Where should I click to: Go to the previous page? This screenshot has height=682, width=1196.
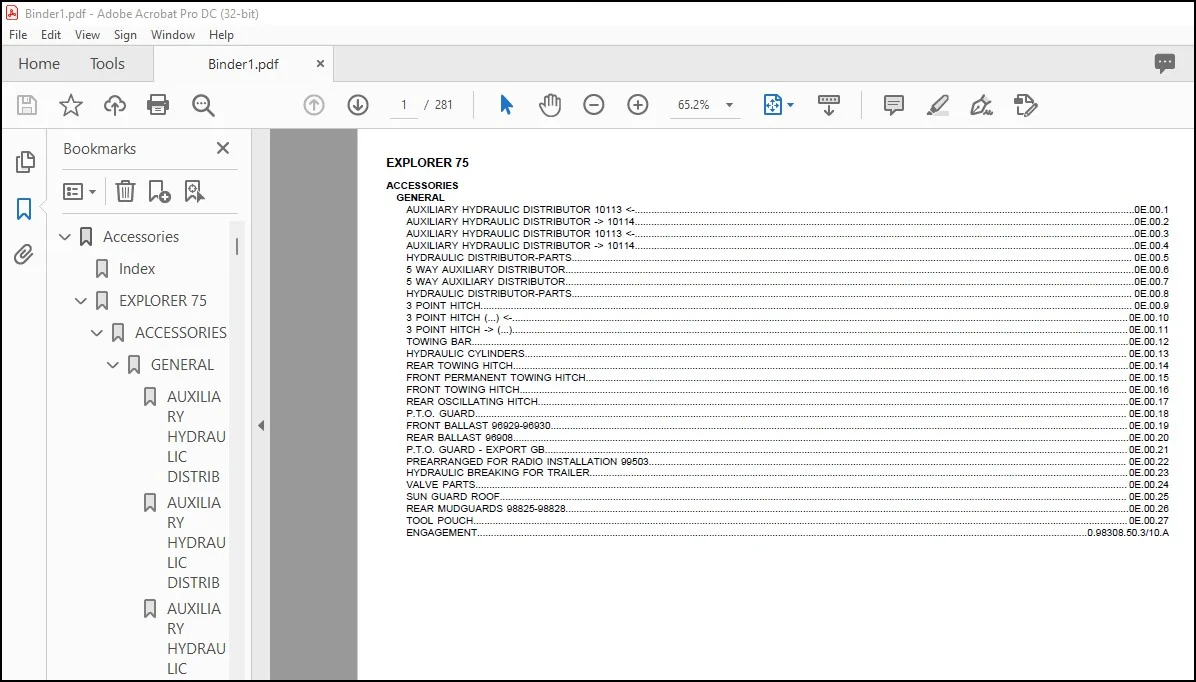[x=313, y=105]
